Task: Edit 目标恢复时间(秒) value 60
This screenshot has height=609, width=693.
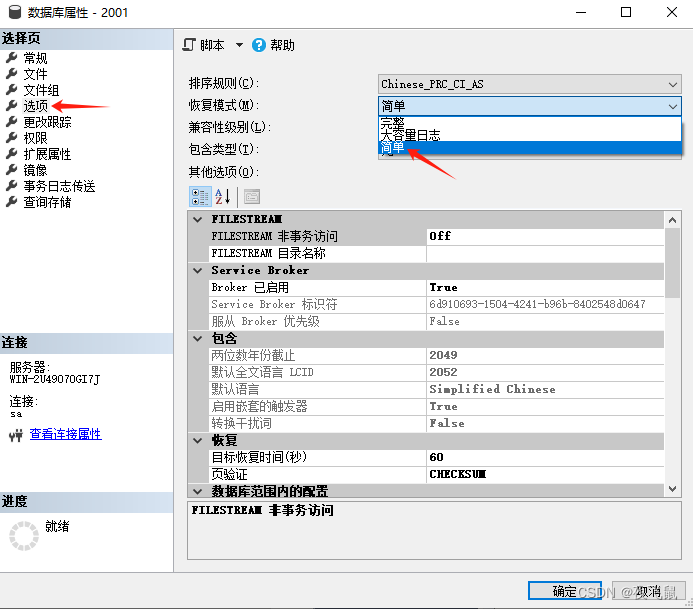Action: 545,457
